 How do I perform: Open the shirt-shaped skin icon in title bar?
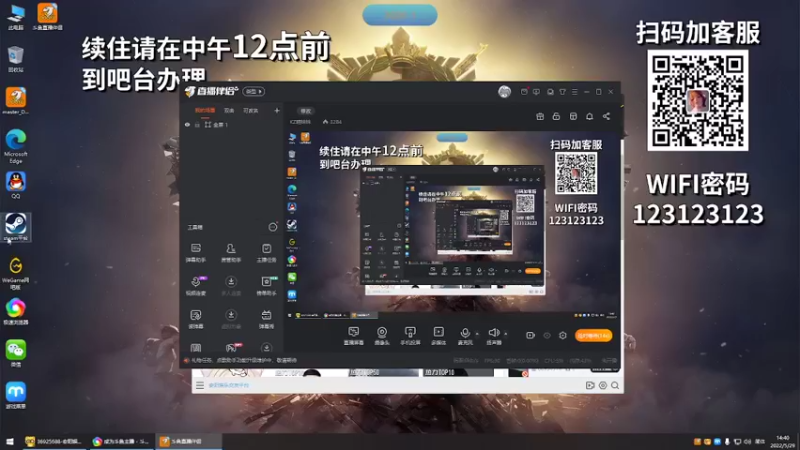(x=562, y=92)
